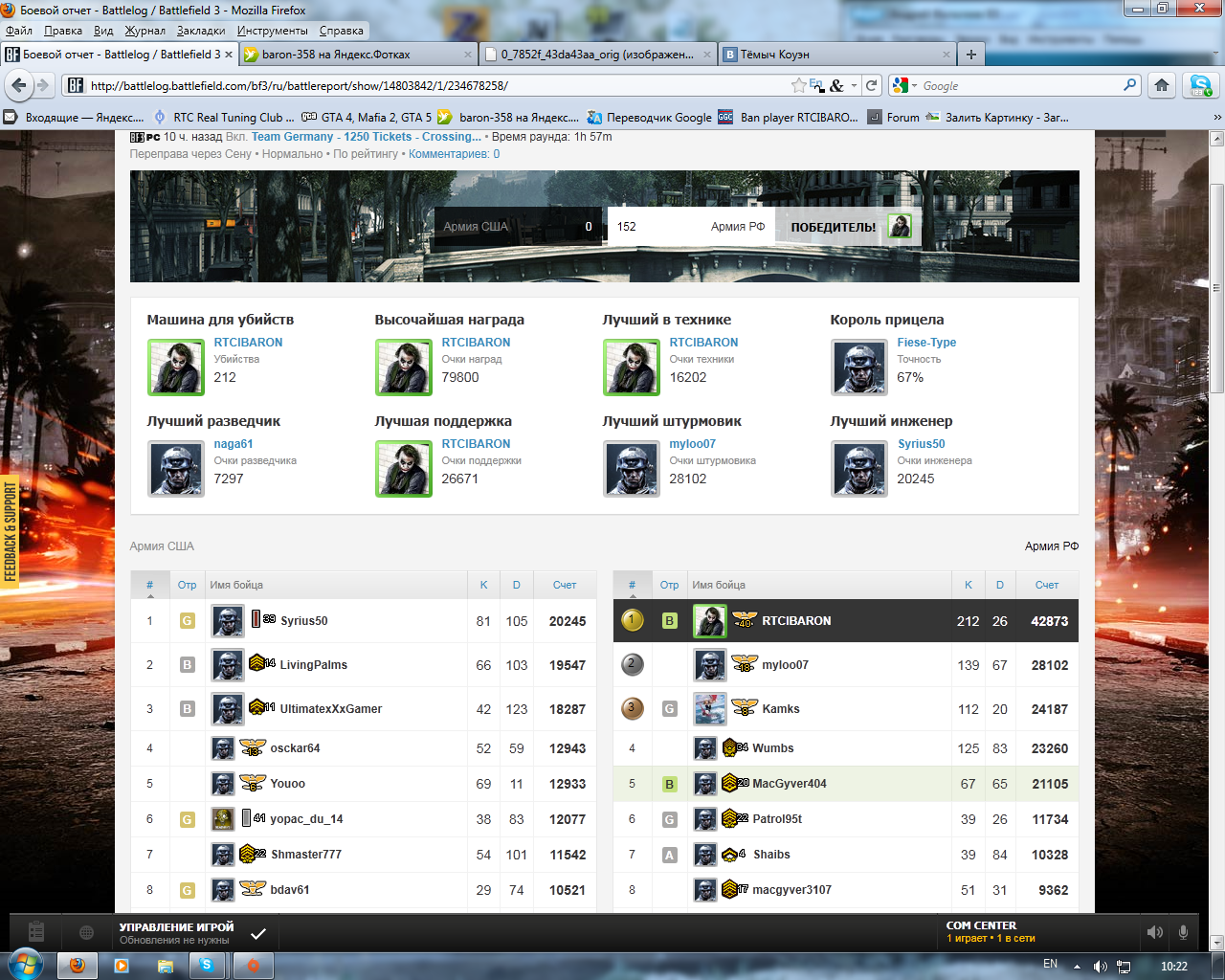Open the naga61 profile link
Viewport: 1225px width, 980px height.
pos(234,444)
